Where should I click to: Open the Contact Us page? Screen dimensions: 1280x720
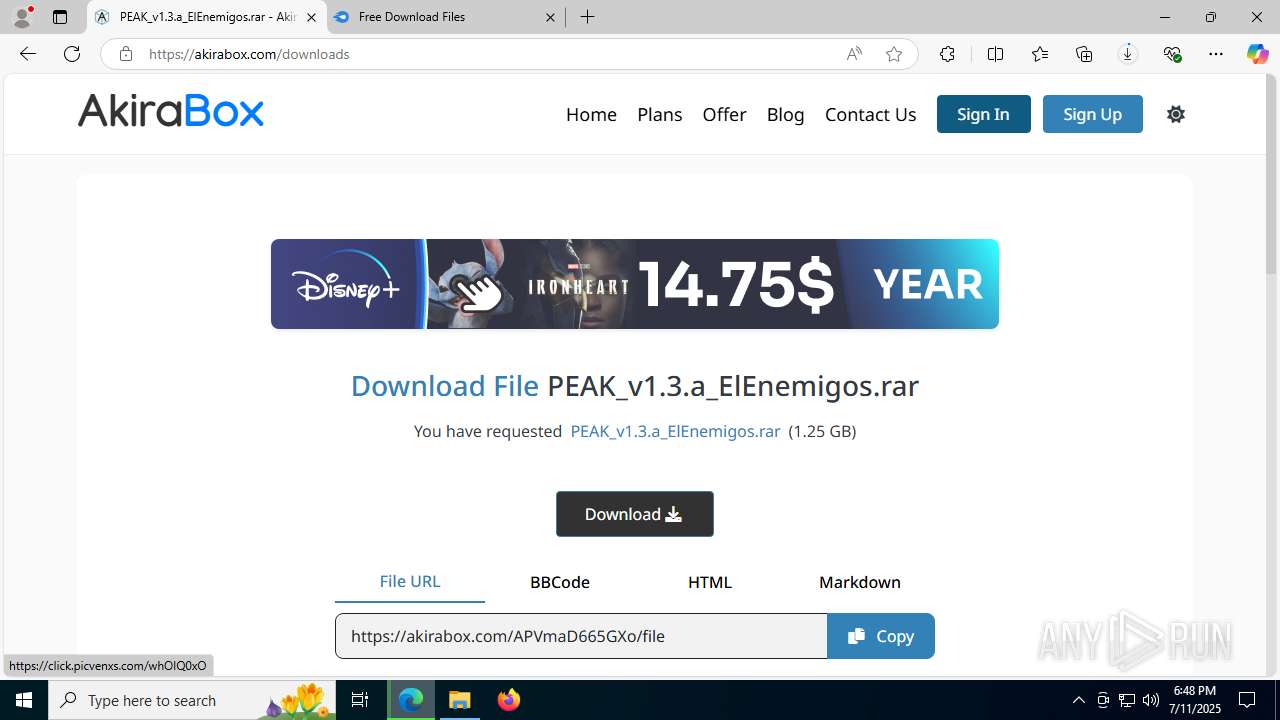click(x=870, y=114)
